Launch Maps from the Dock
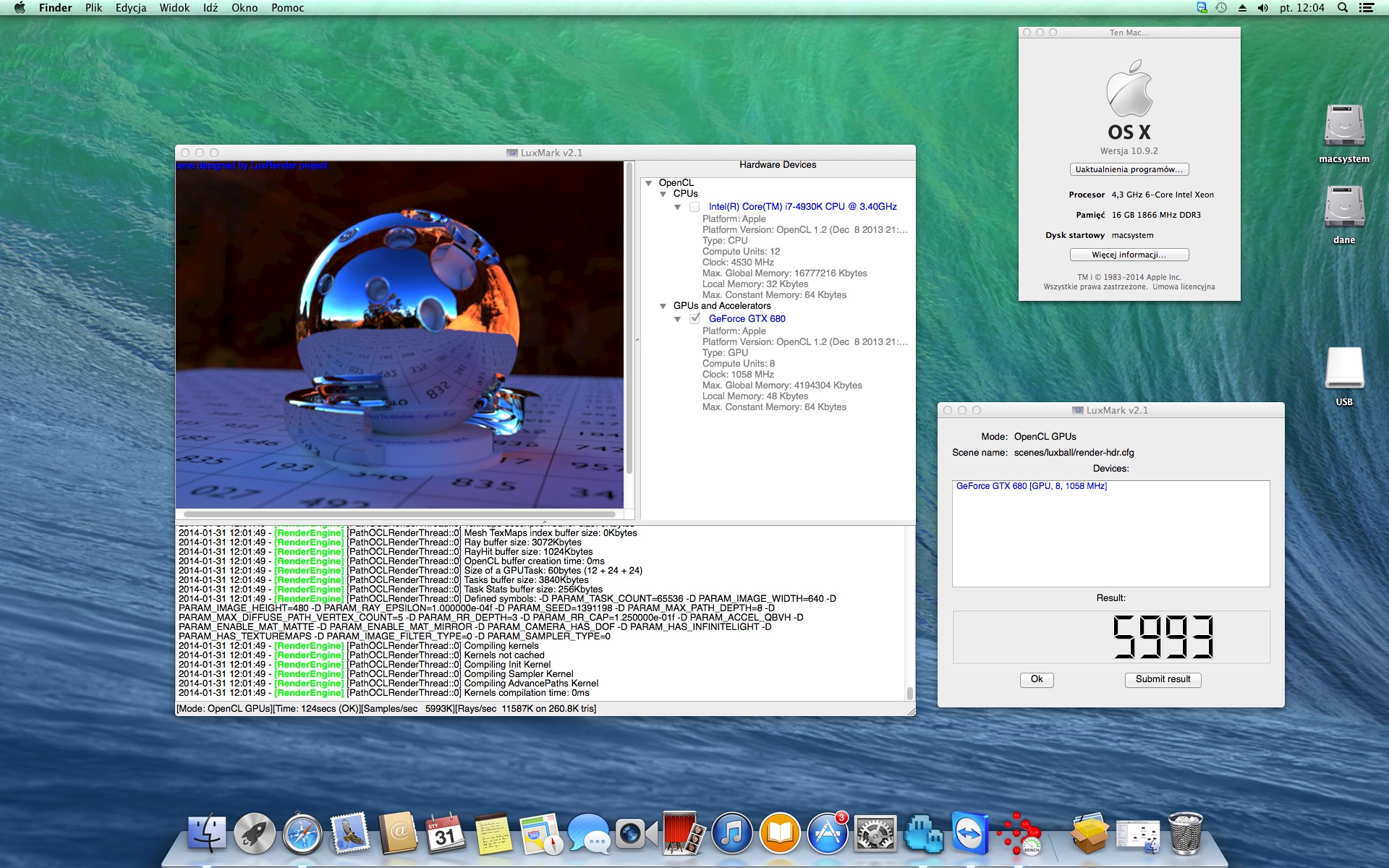 541,834
